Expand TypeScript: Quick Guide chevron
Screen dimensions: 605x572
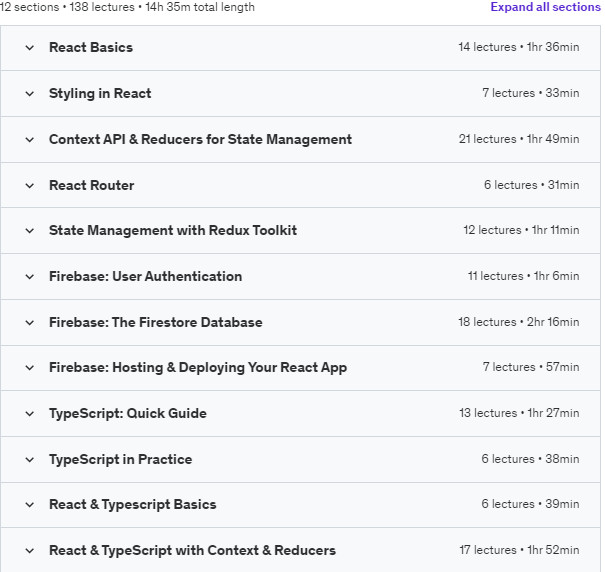[x=30, y=414]
